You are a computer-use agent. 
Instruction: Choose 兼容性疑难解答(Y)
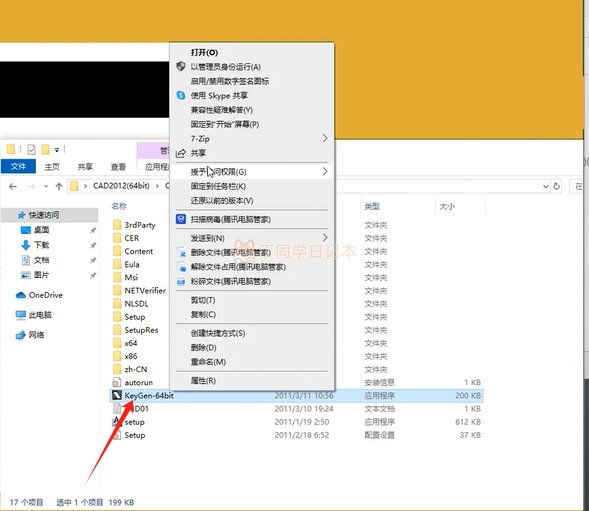click(x=222, y=110)
